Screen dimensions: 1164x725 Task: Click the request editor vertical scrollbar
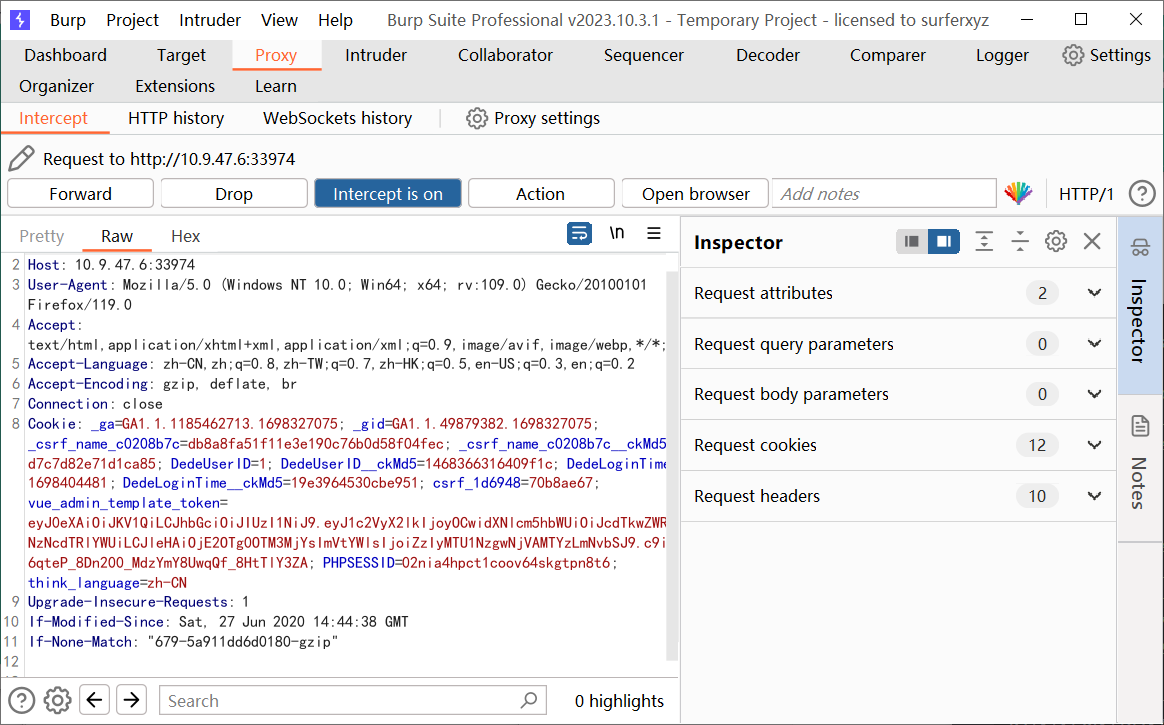point(672,465)
